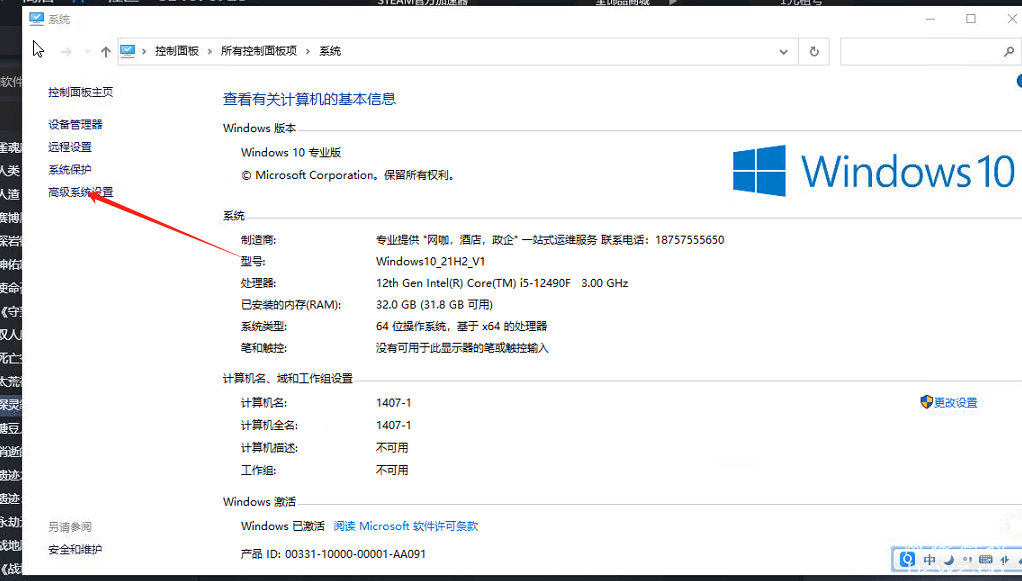Click the input method logo icon
1022x581 pixels.
point(907,559)
